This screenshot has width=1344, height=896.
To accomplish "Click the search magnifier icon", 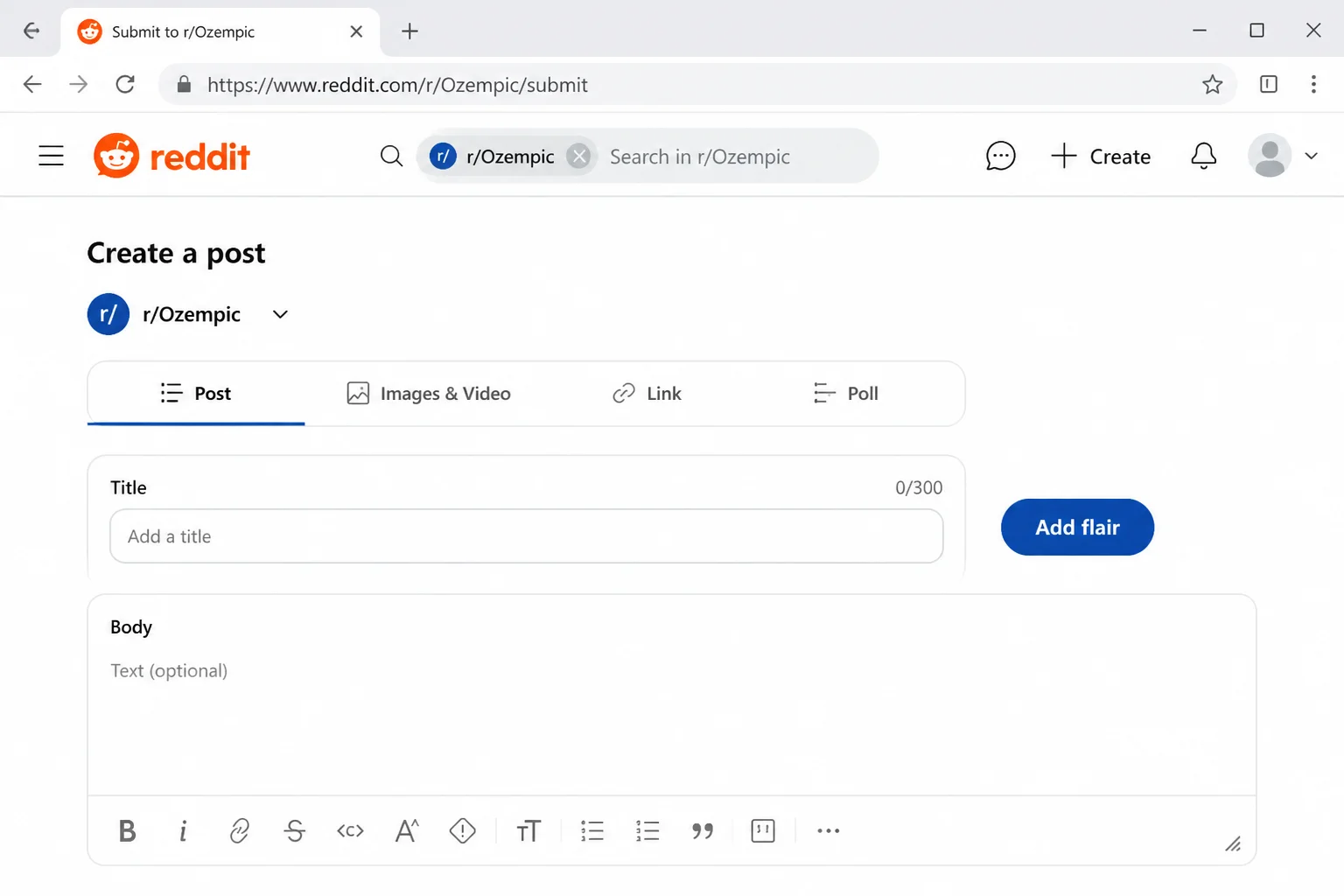I will tap(392, 156).
